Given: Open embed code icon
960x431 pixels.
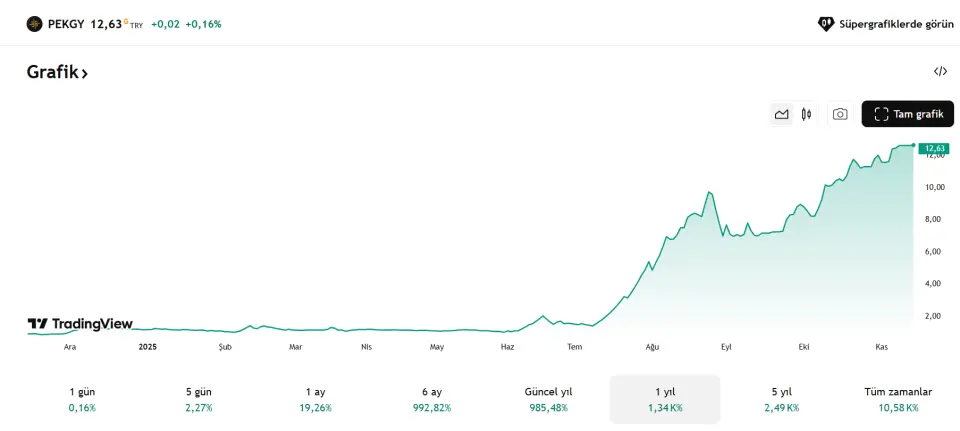Looking at the screenshot, I should 940,71.
